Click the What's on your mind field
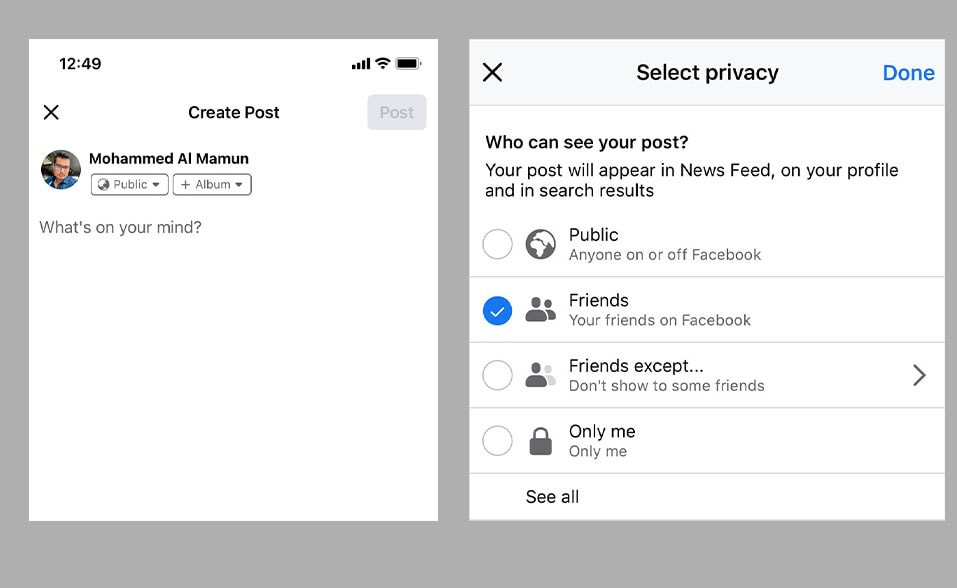957x588 pixels. tap(121, 228)
